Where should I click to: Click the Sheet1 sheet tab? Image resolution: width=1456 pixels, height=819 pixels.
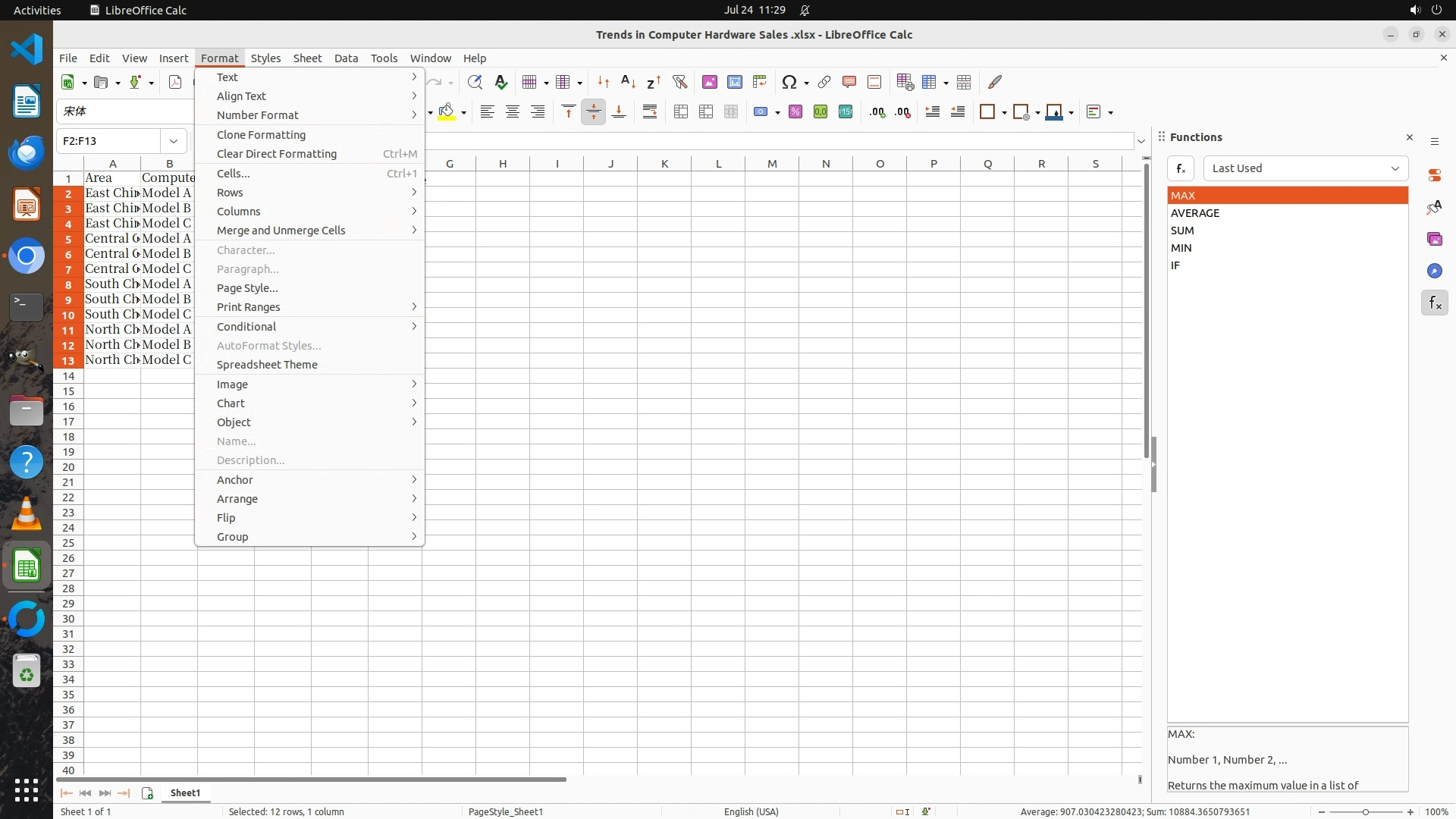click(185, 792)
